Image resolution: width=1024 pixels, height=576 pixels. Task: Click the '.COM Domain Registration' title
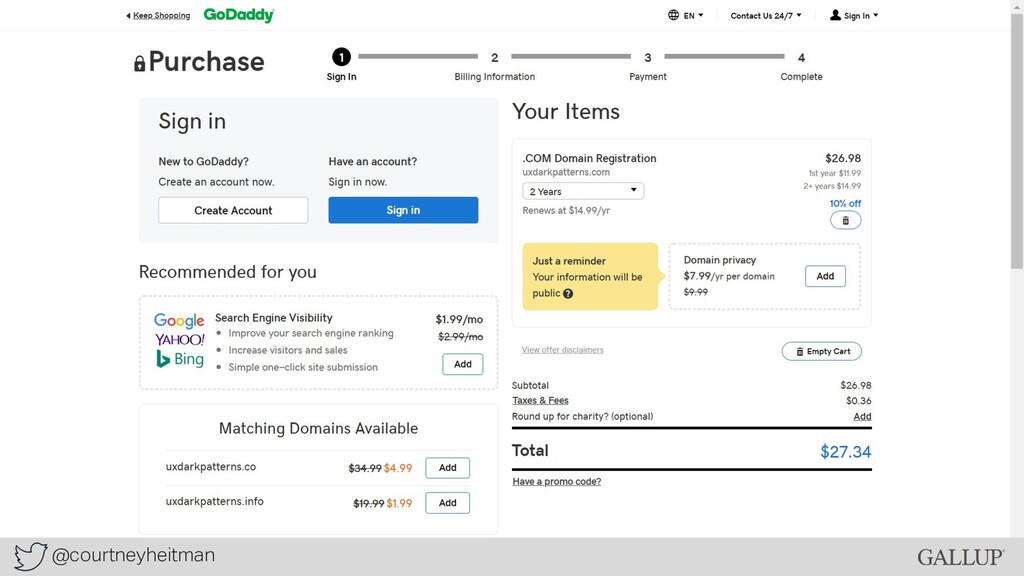(589, 158)
